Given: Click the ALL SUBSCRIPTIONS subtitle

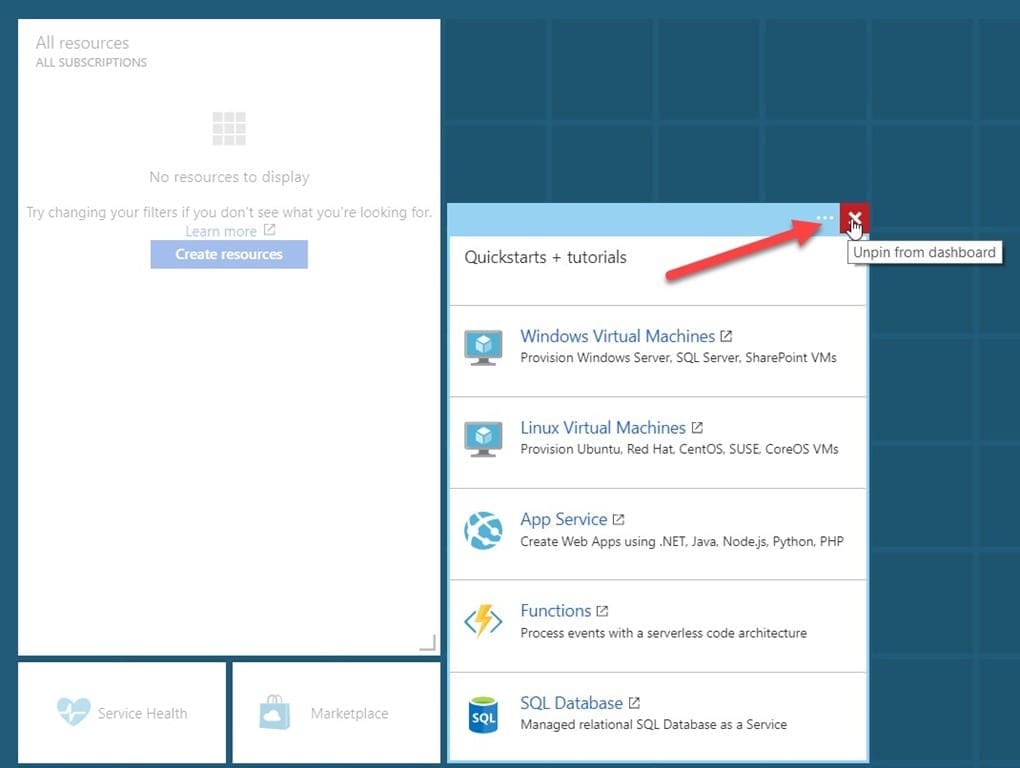Looking at the screenshot, I should [91, 62].
